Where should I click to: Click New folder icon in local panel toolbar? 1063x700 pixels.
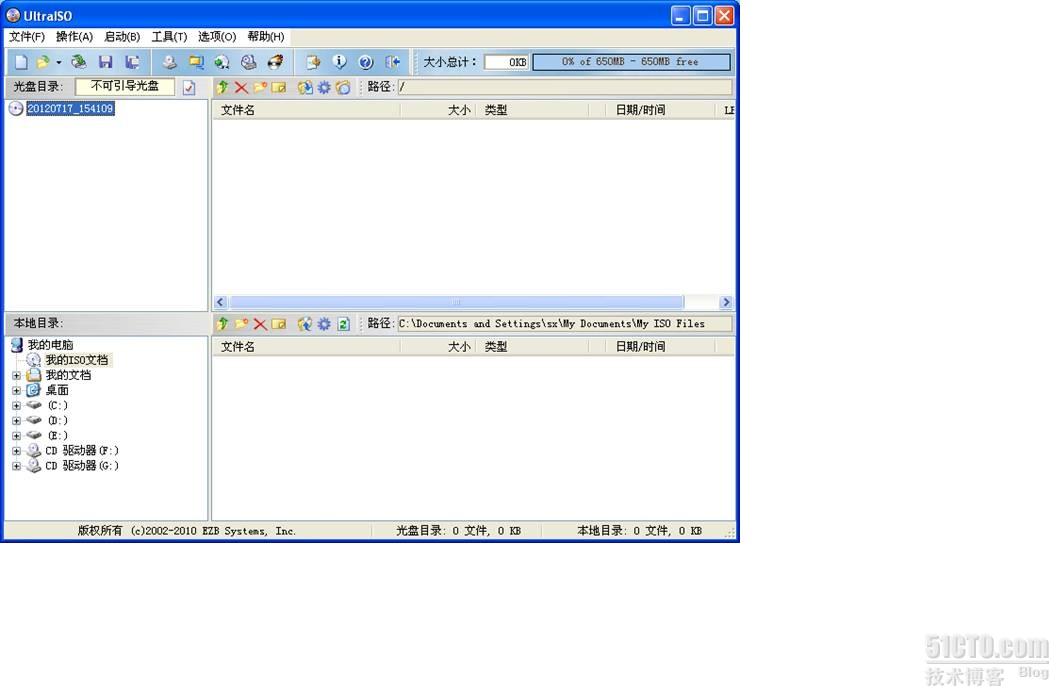241,324
